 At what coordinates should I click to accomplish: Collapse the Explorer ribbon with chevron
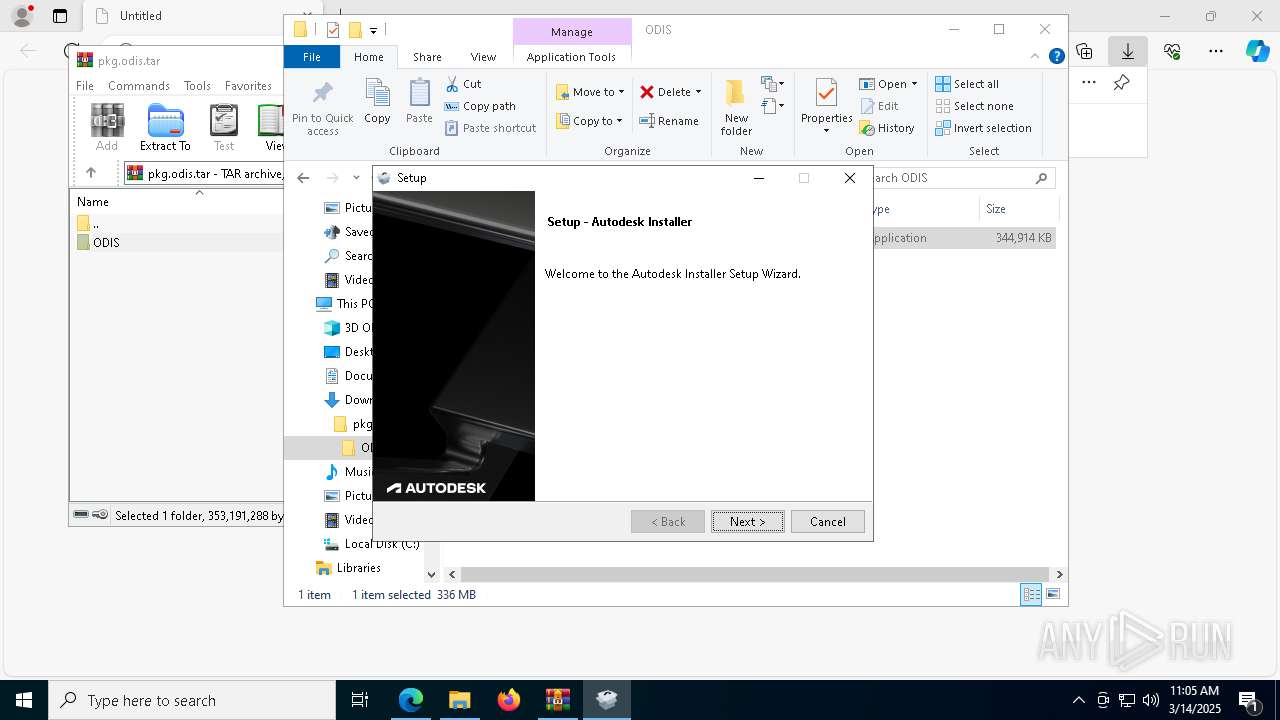point(1037,57)
